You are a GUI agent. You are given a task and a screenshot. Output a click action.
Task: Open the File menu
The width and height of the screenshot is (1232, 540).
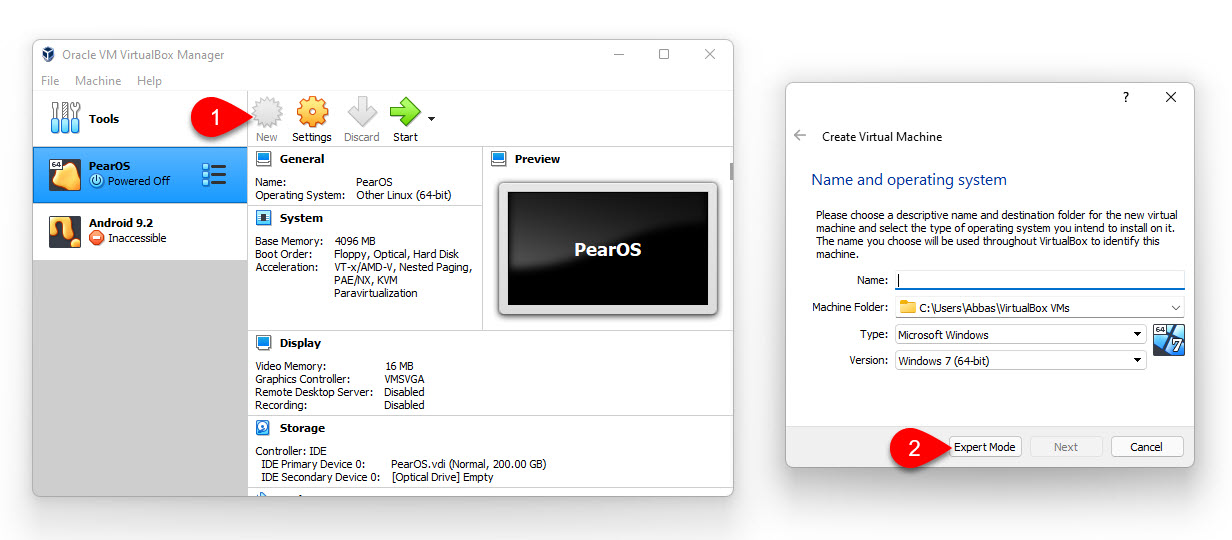(50, 81)
